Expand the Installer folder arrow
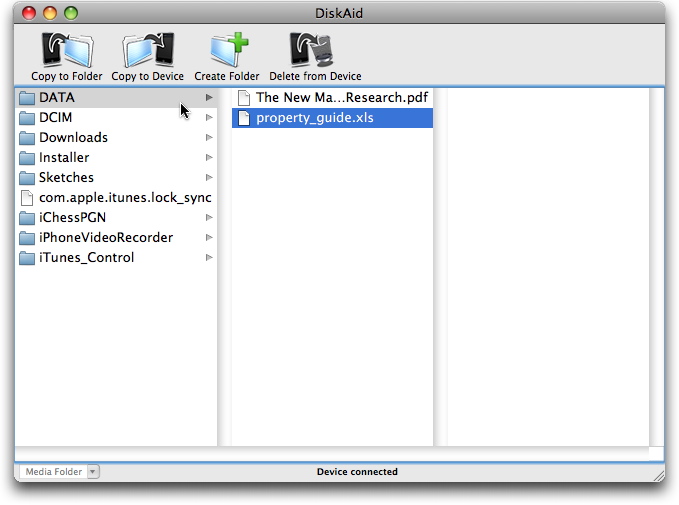679x505 pixels. pos(209,157)
